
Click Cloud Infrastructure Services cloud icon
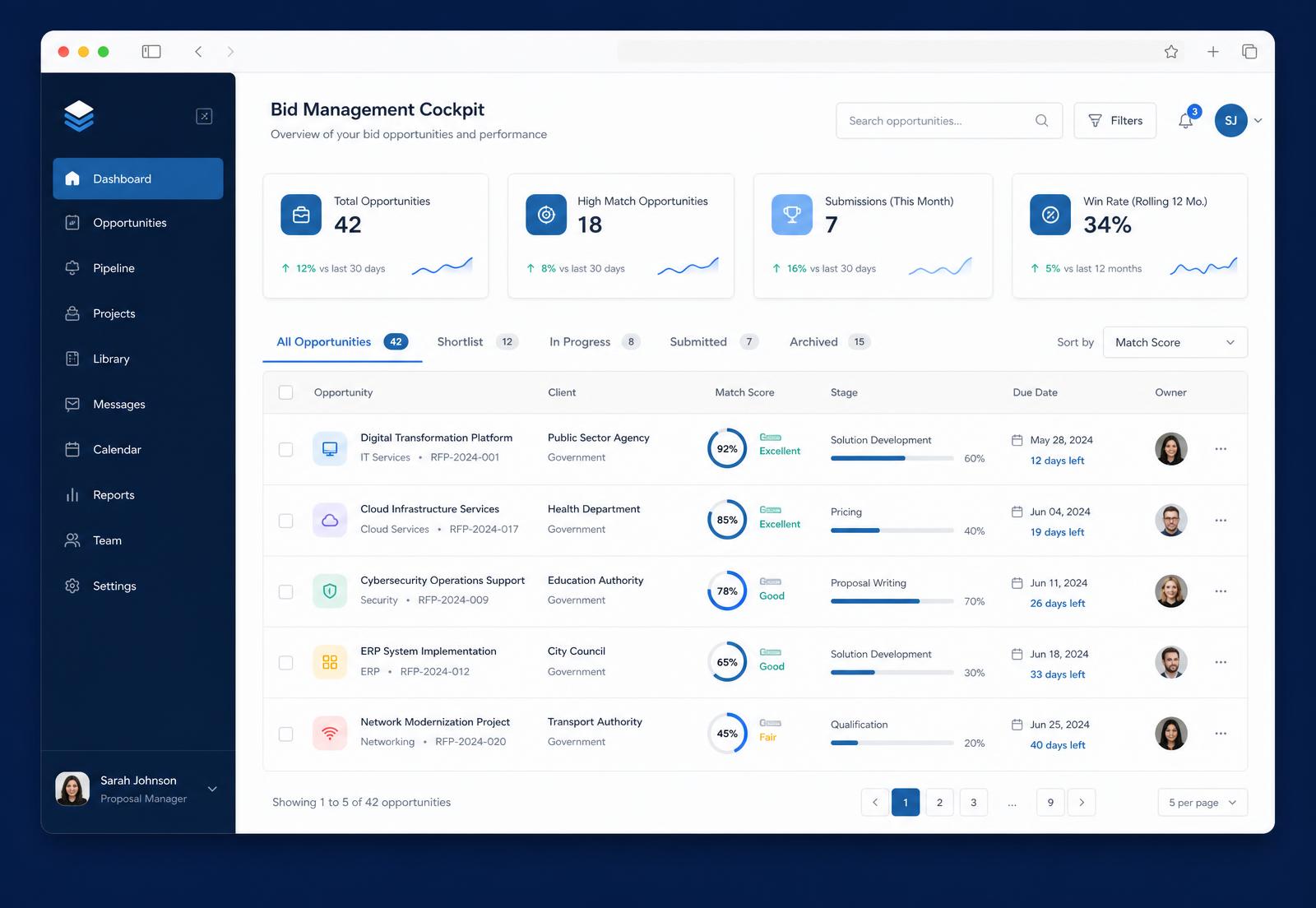point(330,521)
